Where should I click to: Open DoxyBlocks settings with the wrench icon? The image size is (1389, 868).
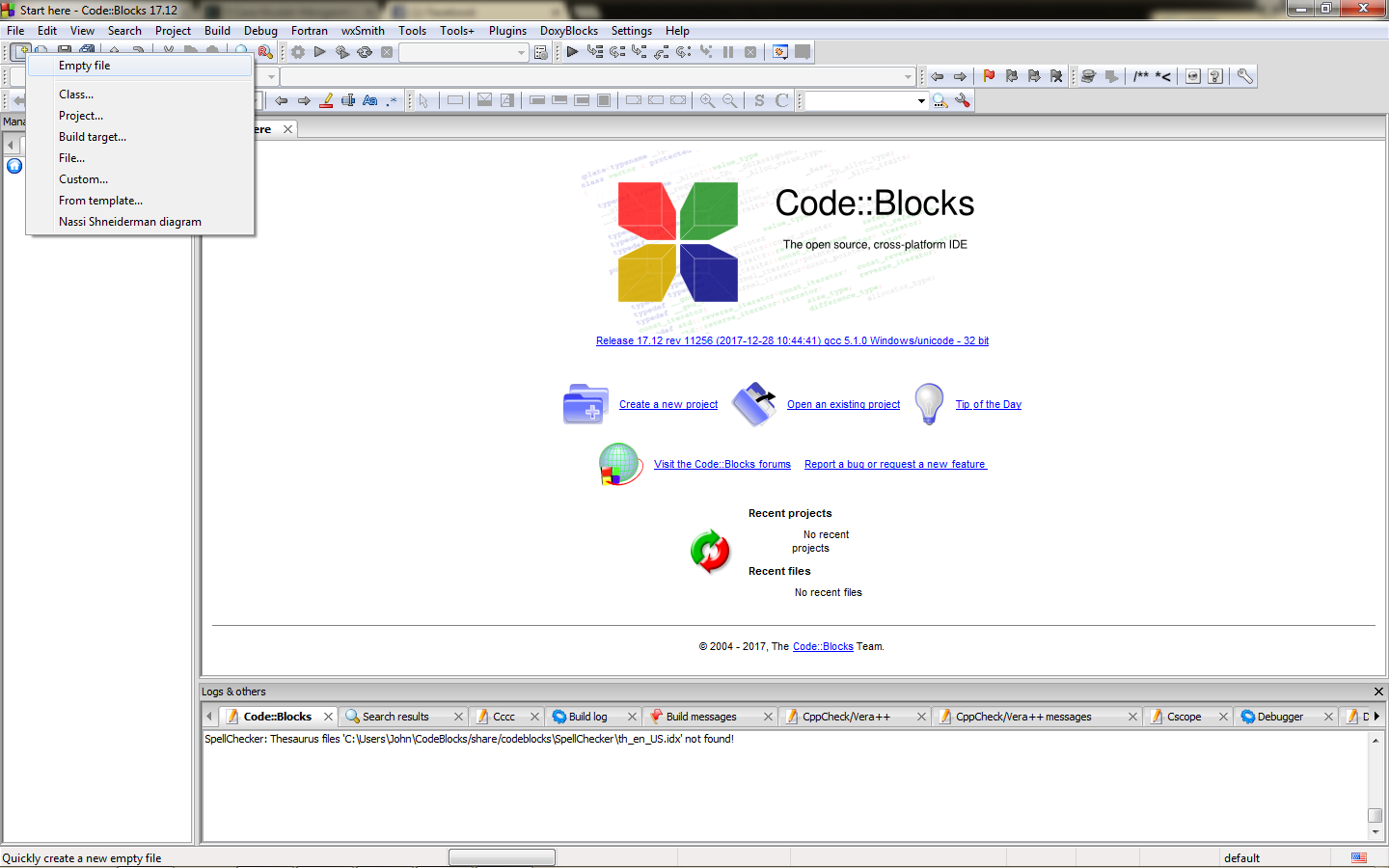(x=1244, y=76)
